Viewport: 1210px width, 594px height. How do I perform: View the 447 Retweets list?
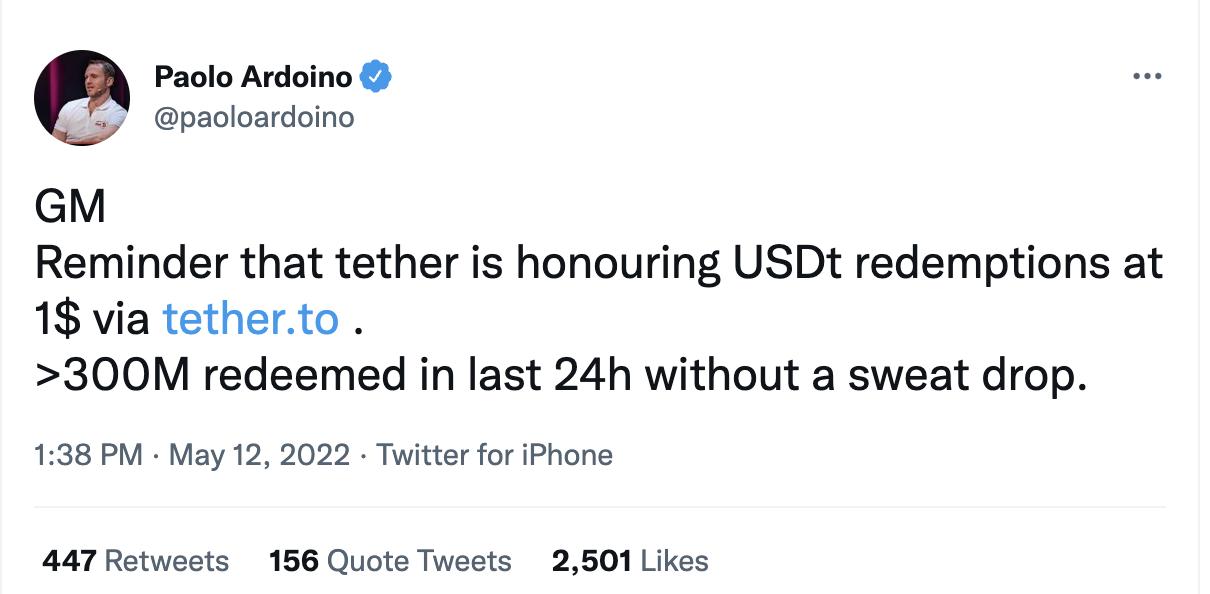pyautogui.click(x=135, y=561)
